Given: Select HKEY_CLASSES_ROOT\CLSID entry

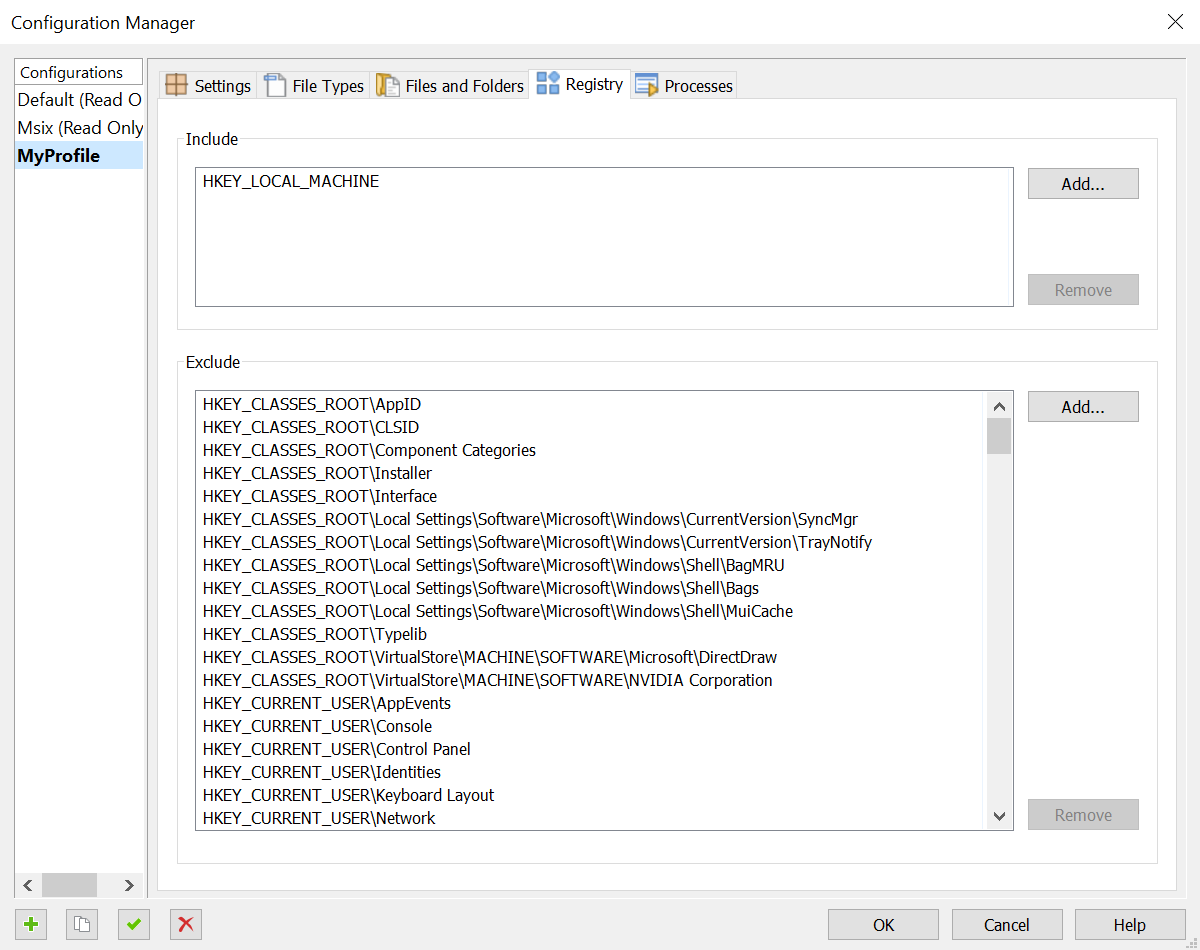Looking at the screenshot, I should click(x=311, y=428).
